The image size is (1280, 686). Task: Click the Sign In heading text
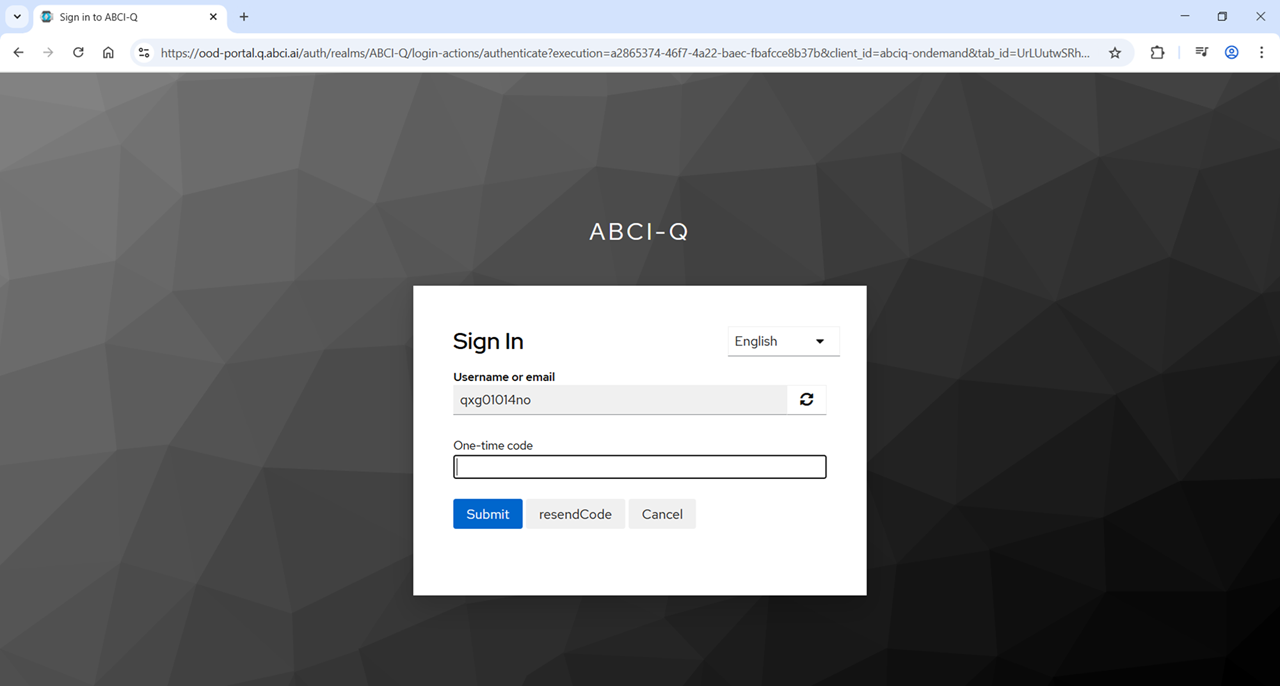(488, 341)
